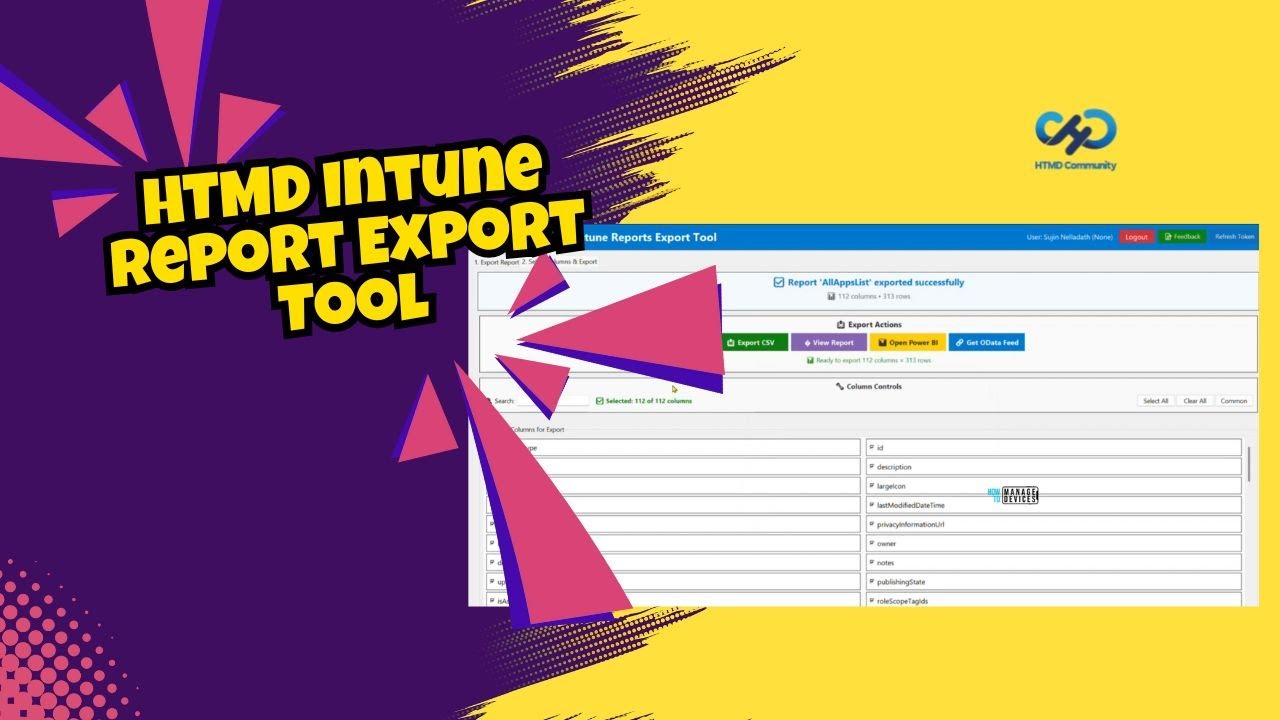1280x720 pixels.
Task: Click Select All columns button
Action: 1156,401
